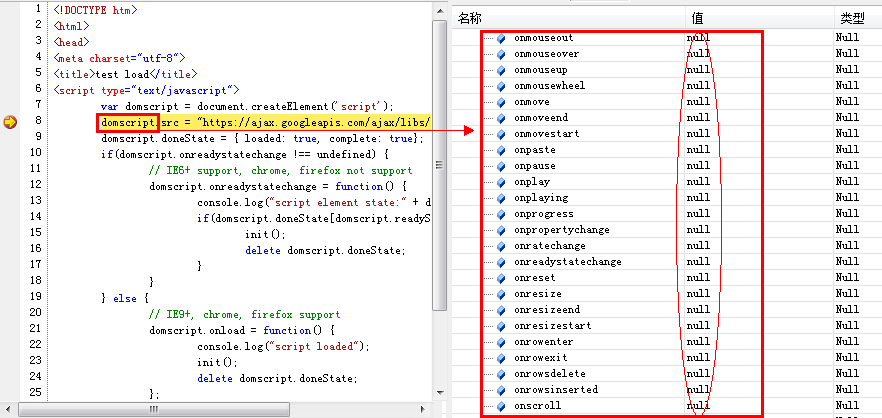Click the property icon beside onmouseover
882x418 pixels.
[x=502, y=54]
